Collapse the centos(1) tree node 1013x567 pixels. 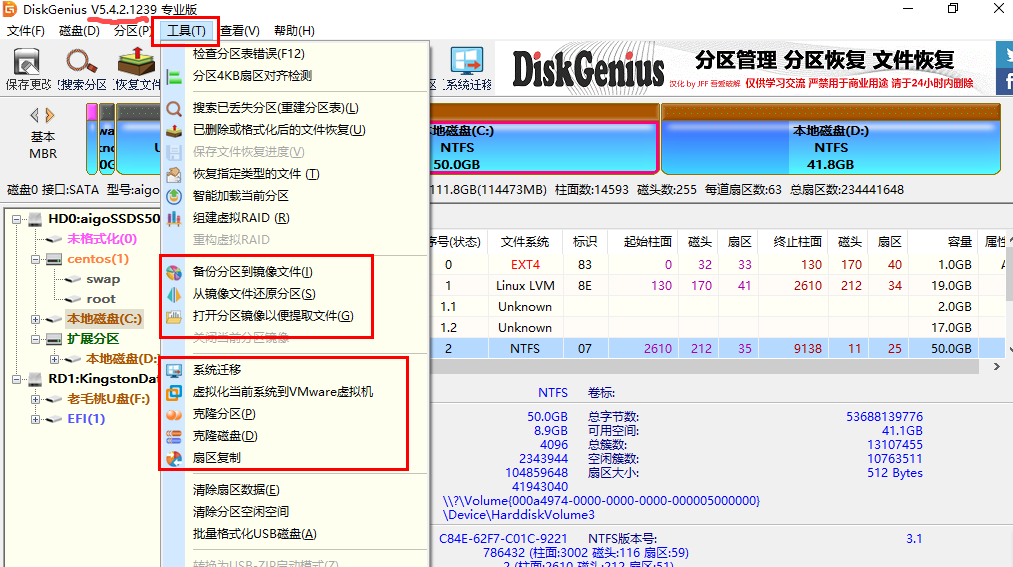point(36,260)
